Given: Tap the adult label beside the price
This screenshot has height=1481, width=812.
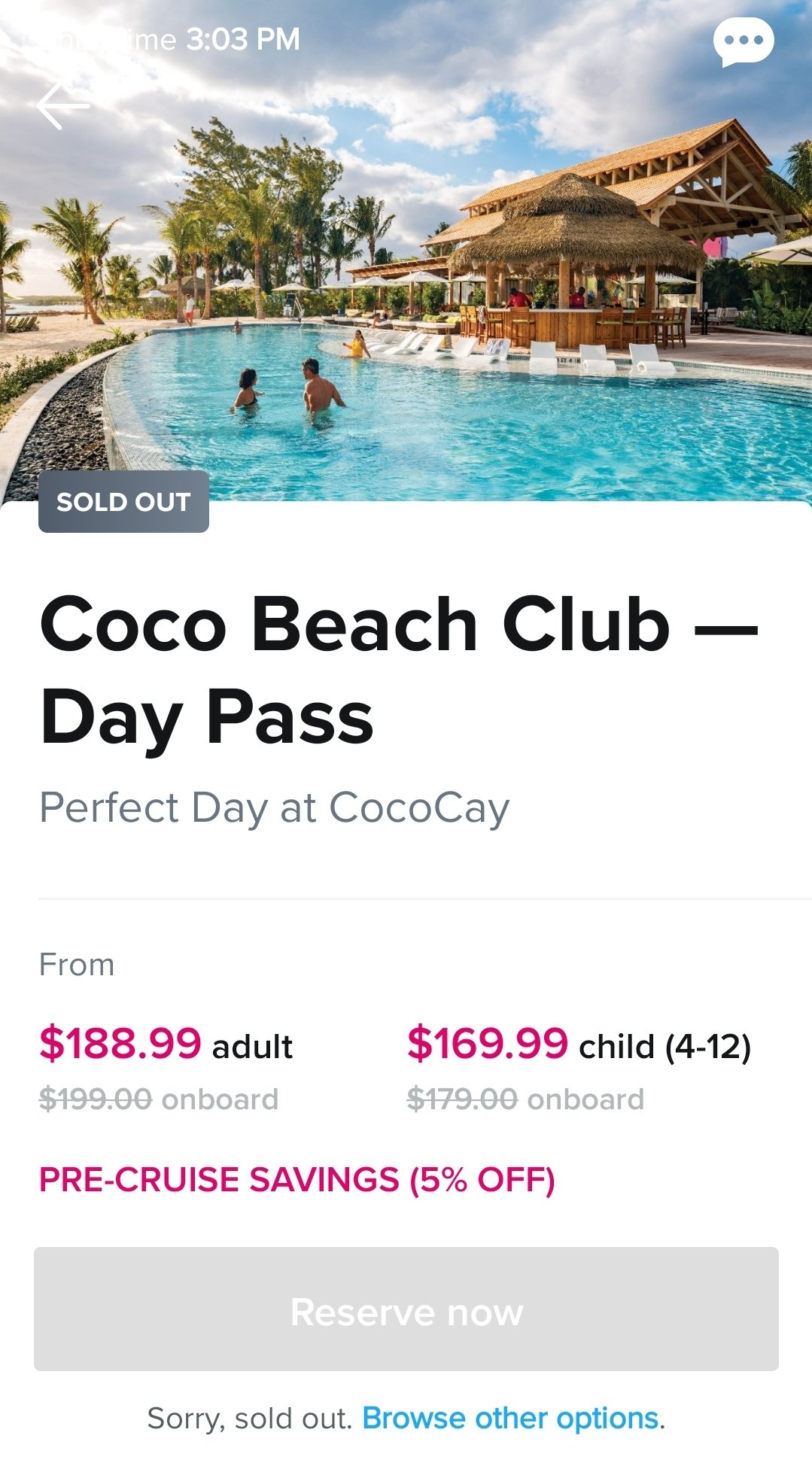Looking at the screenshot, I should pos(252,1047).
